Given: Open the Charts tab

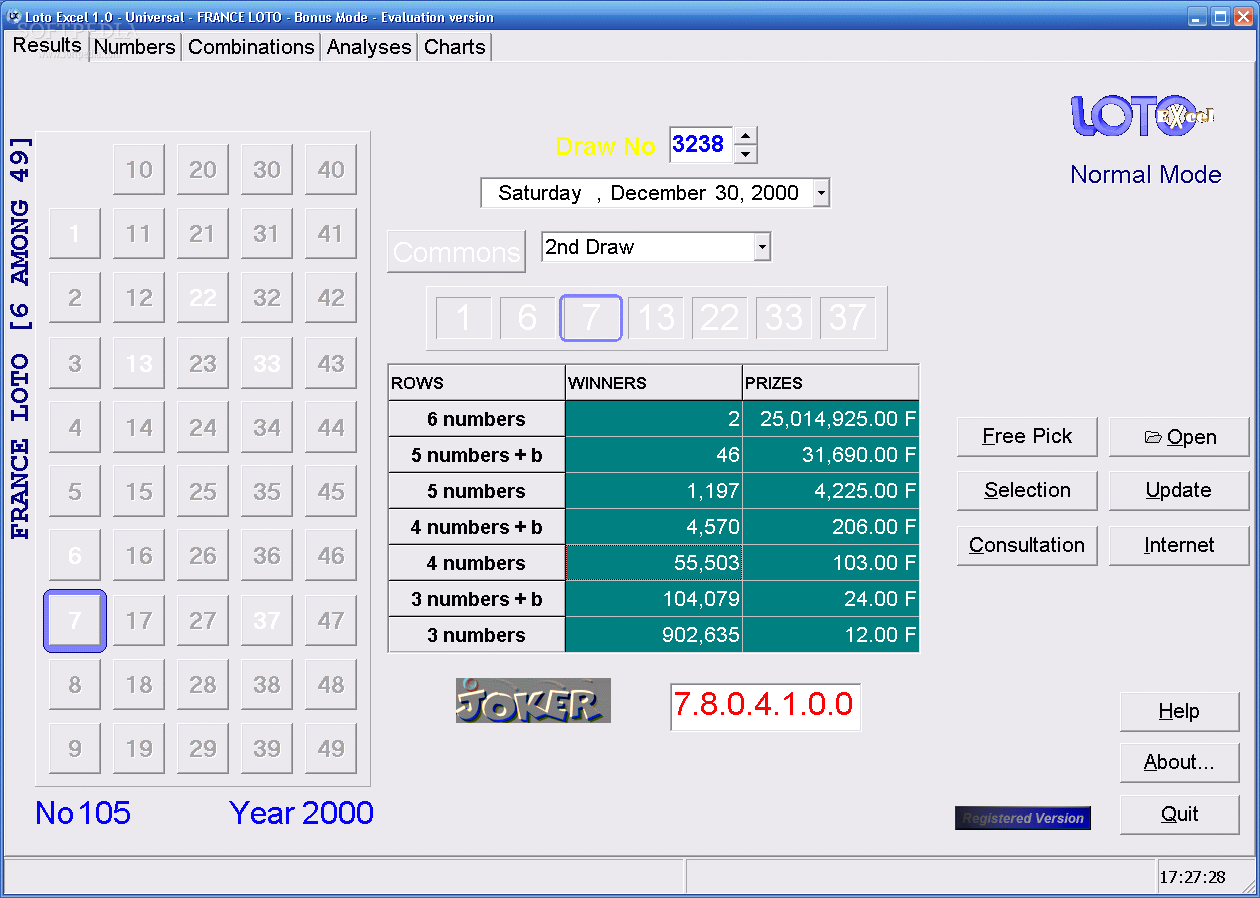Looking at the screenshot, I should pyautogui.click(x=455, y=47).
